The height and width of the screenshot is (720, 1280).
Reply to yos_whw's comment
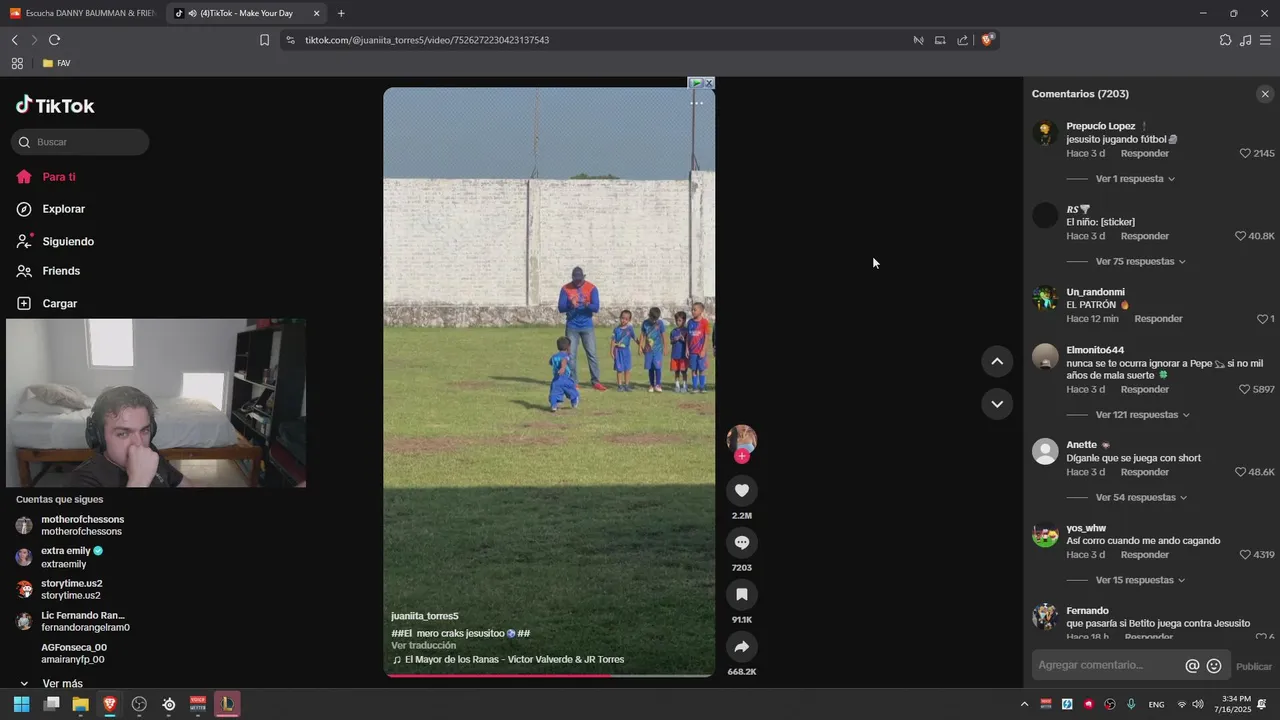coord(1145,555)
